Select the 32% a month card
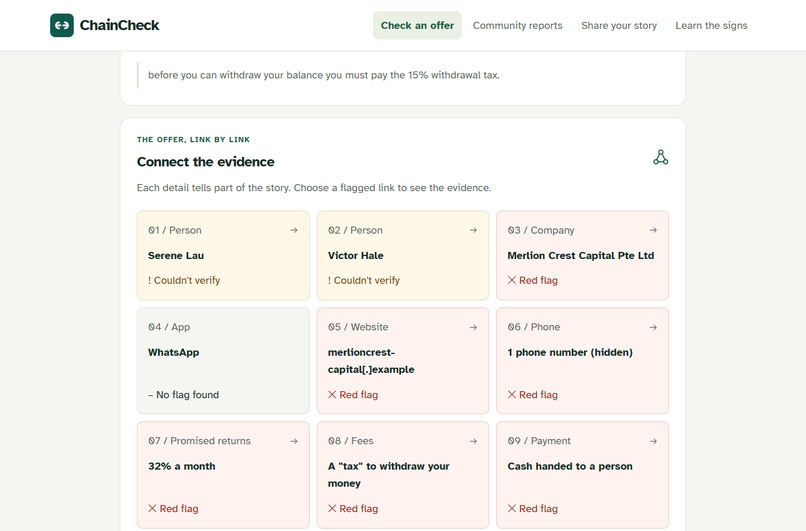Screen dimensions: 806x531 pos(223,475)
